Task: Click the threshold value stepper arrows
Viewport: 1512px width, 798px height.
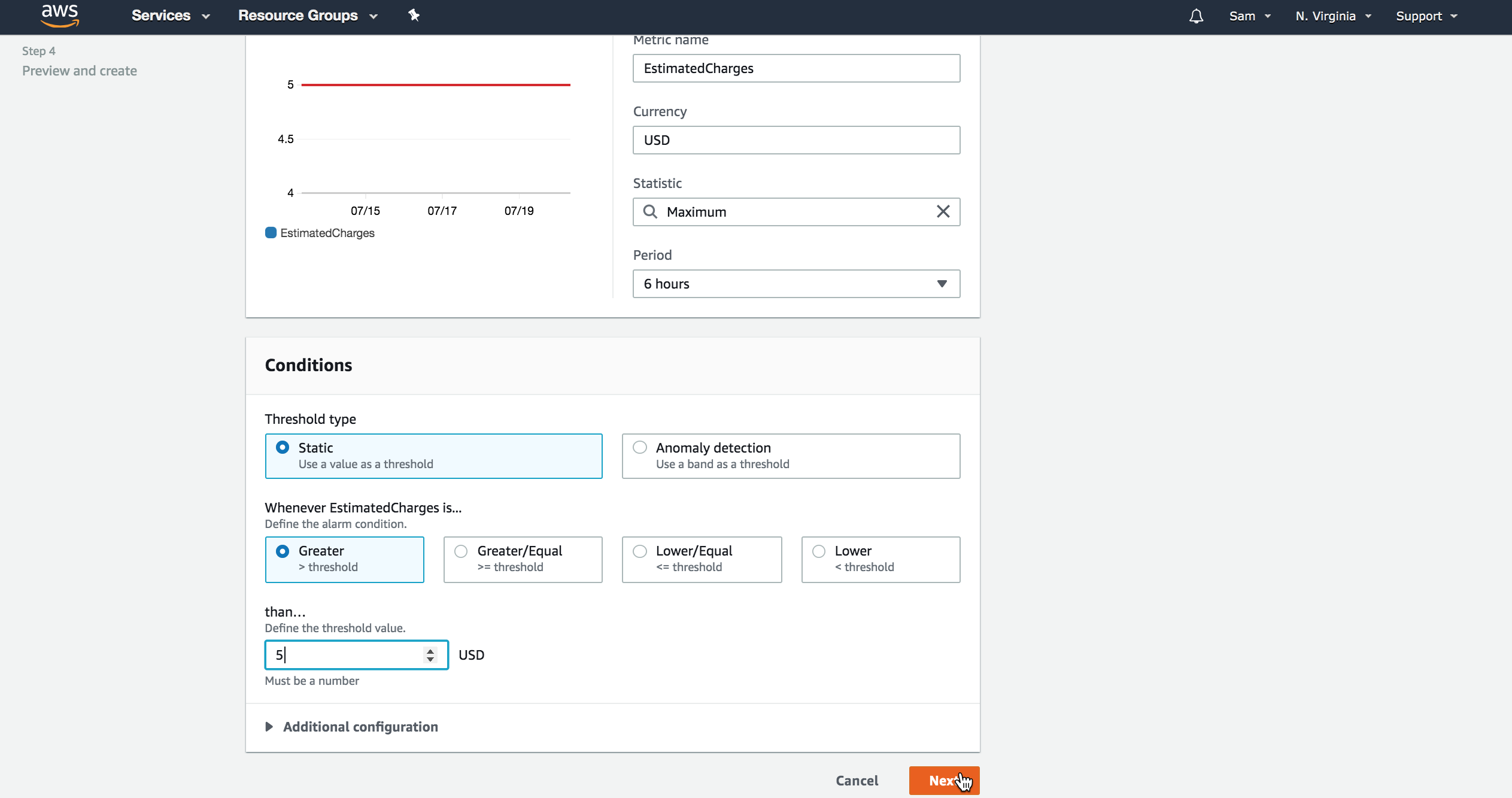Action: coord(430,655)
